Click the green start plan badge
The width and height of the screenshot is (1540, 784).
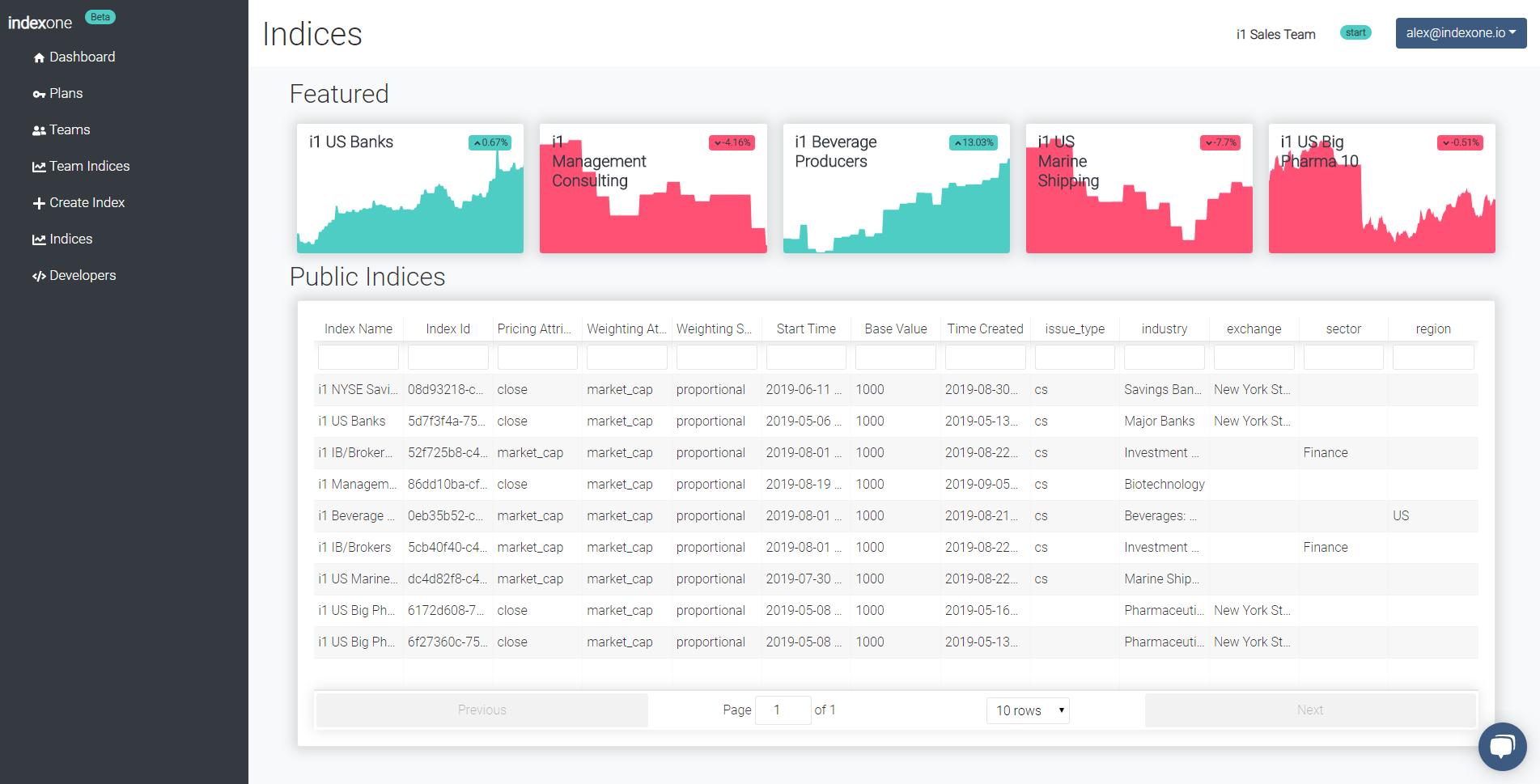coord(1355,33)
